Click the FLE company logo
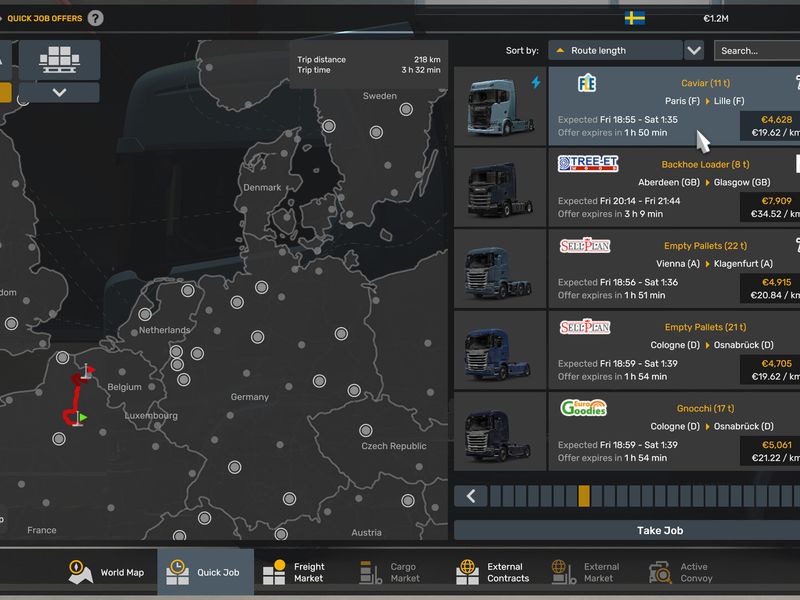Screen dimensions: 800x600 coord(587,83)
